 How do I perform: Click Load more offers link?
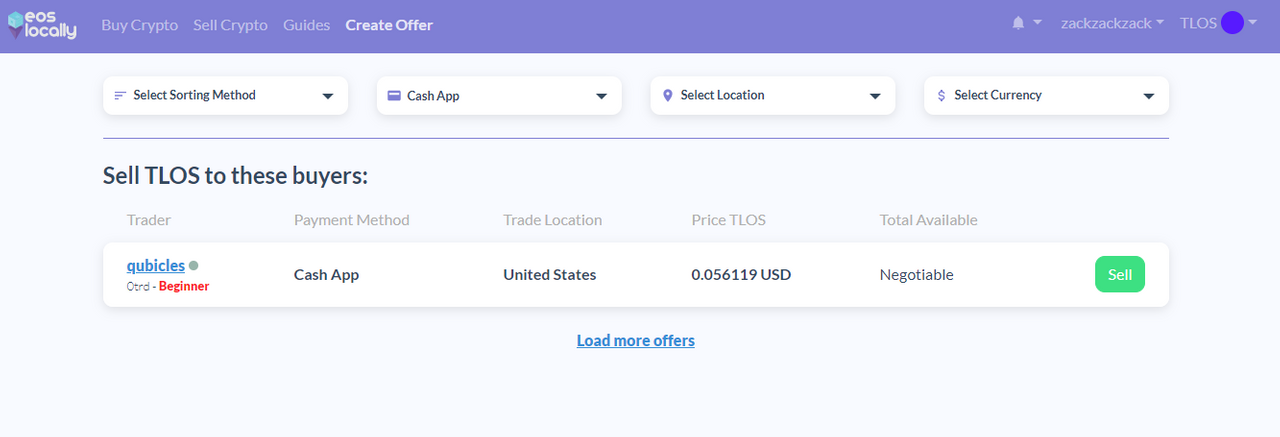(x=636, y=341)
